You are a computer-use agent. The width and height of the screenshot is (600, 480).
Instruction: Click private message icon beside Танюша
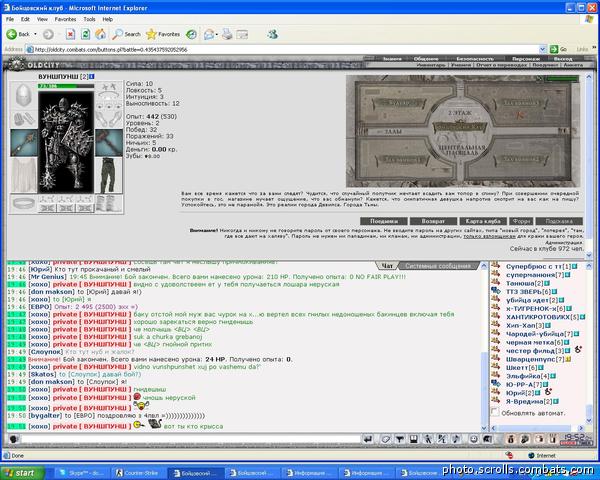tap(496, 283)
